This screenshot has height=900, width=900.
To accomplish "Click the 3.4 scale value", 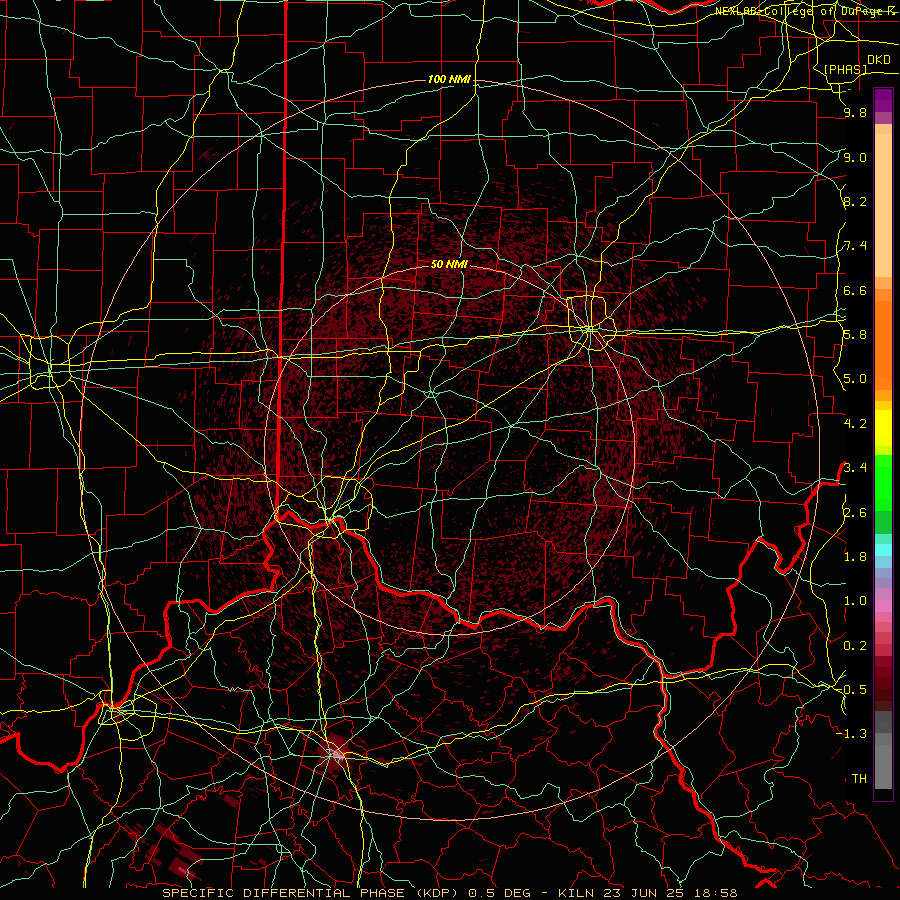I will coord(855,468).
